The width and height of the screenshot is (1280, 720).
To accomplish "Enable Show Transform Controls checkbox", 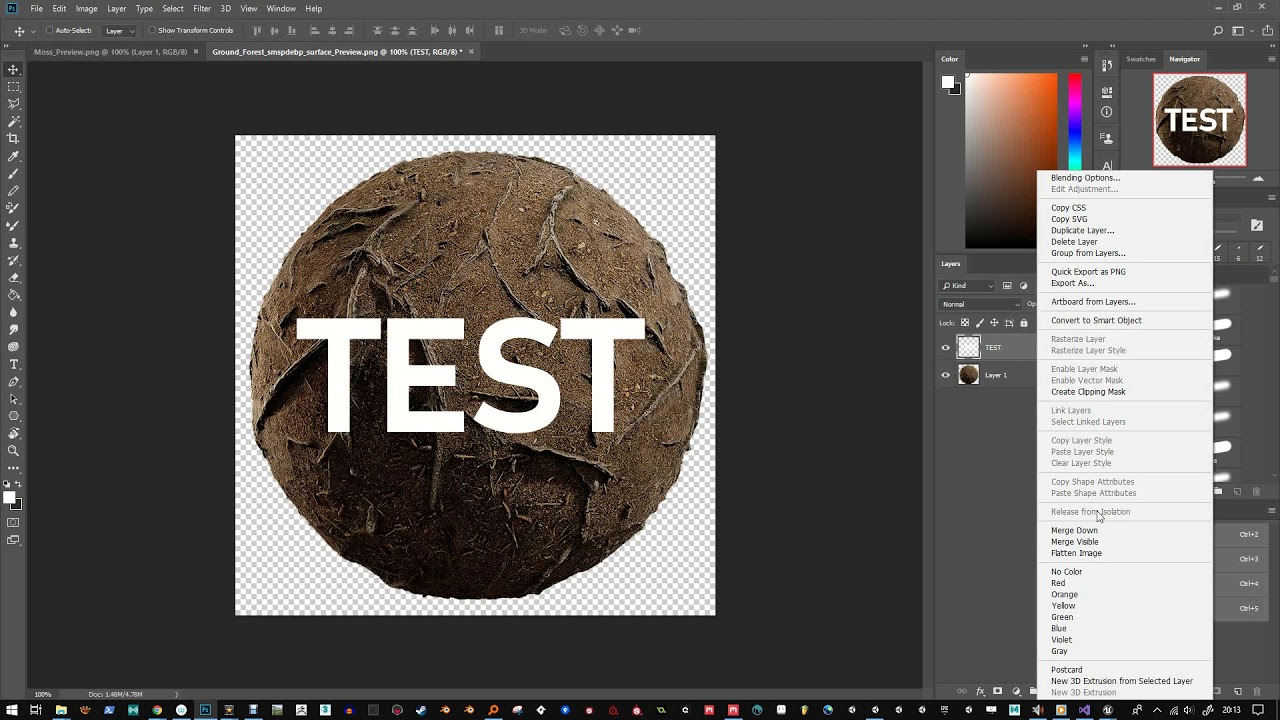I will pos(152,30).
